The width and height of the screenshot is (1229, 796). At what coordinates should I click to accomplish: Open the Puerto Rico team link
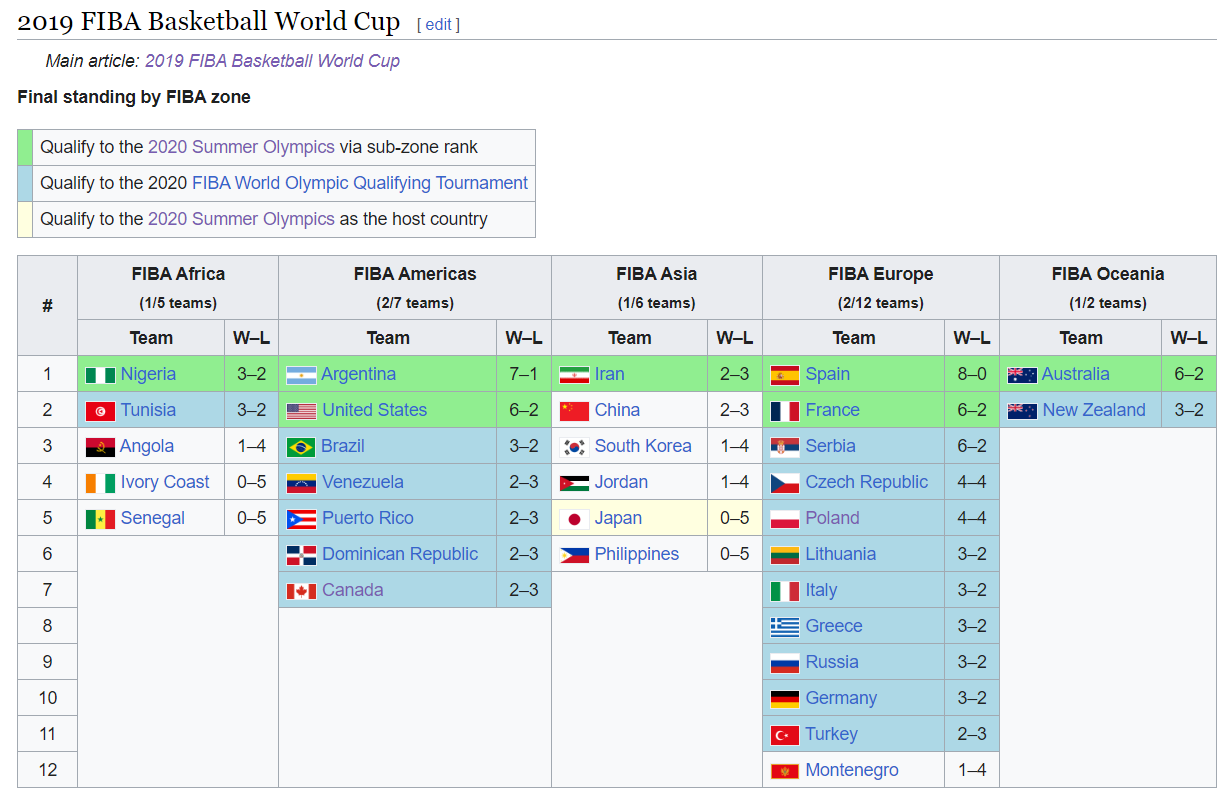click(368, 518)
